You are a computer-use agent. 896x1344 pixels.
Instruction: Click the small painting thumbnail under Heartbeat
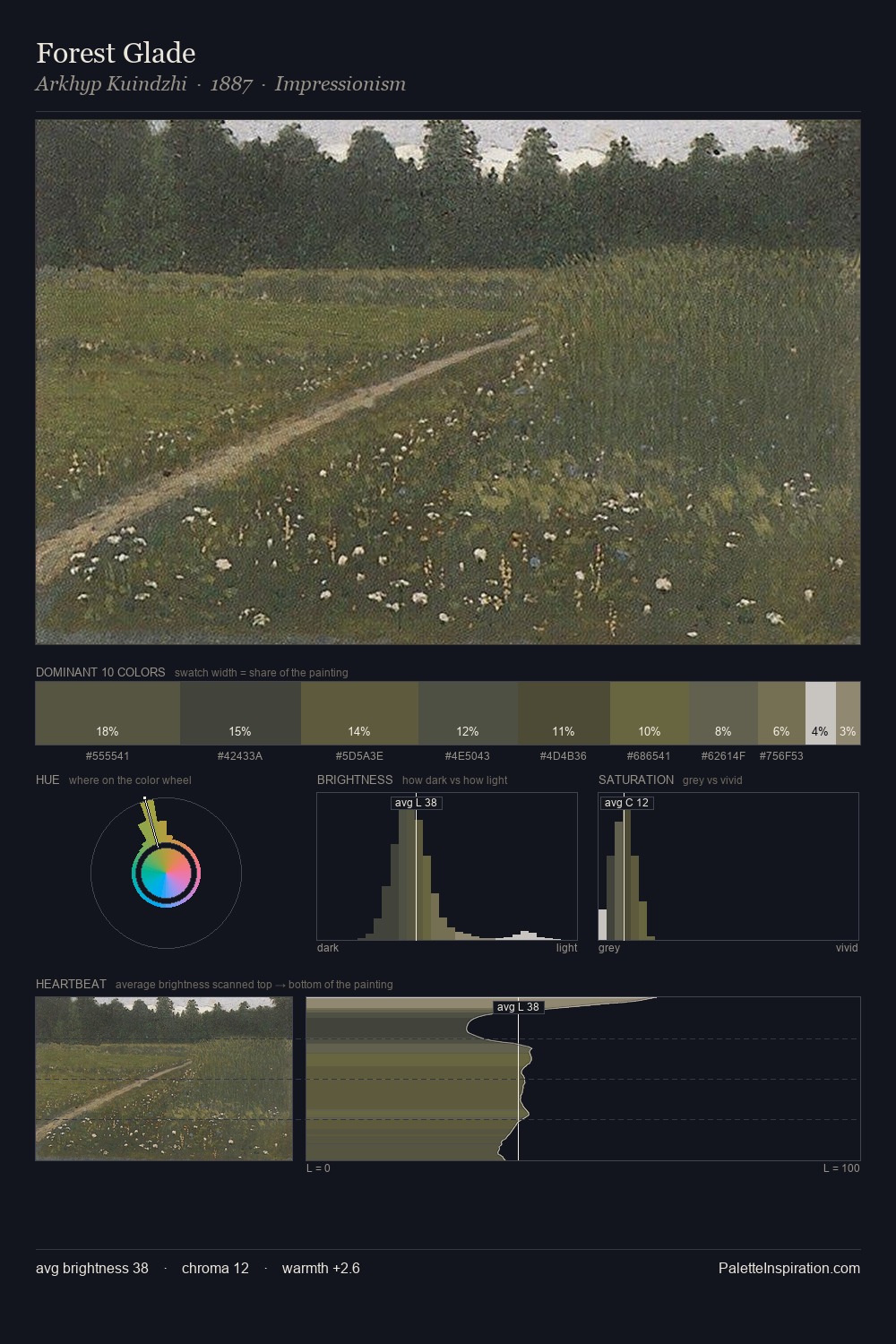(x=164, y=1079)
